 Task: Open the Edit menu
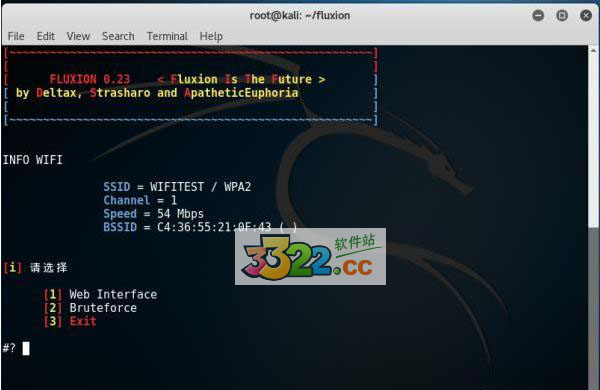(46, 36)
